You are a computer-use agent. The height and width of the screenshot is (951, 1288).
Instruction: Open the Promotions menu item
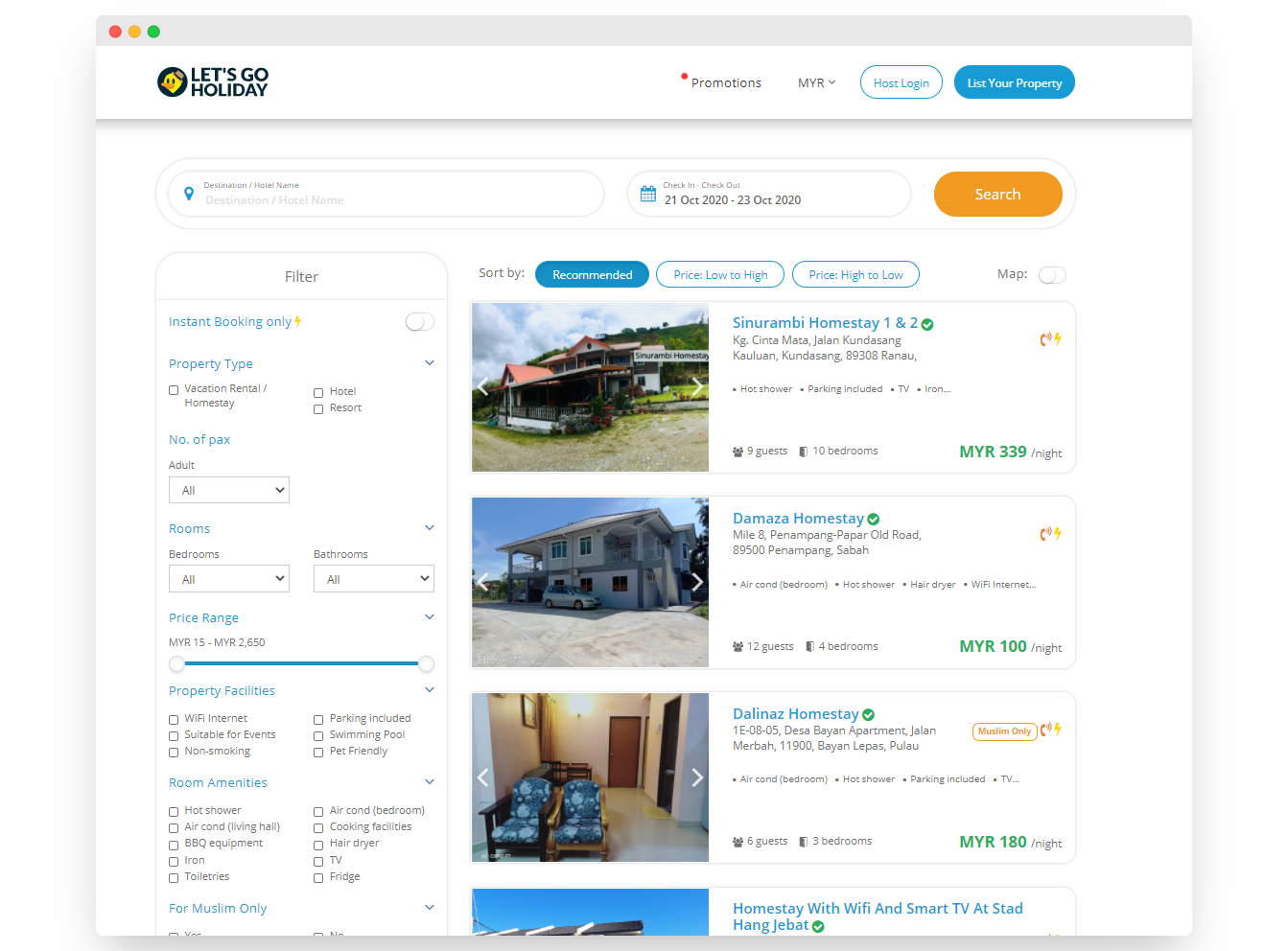(726, 83)
